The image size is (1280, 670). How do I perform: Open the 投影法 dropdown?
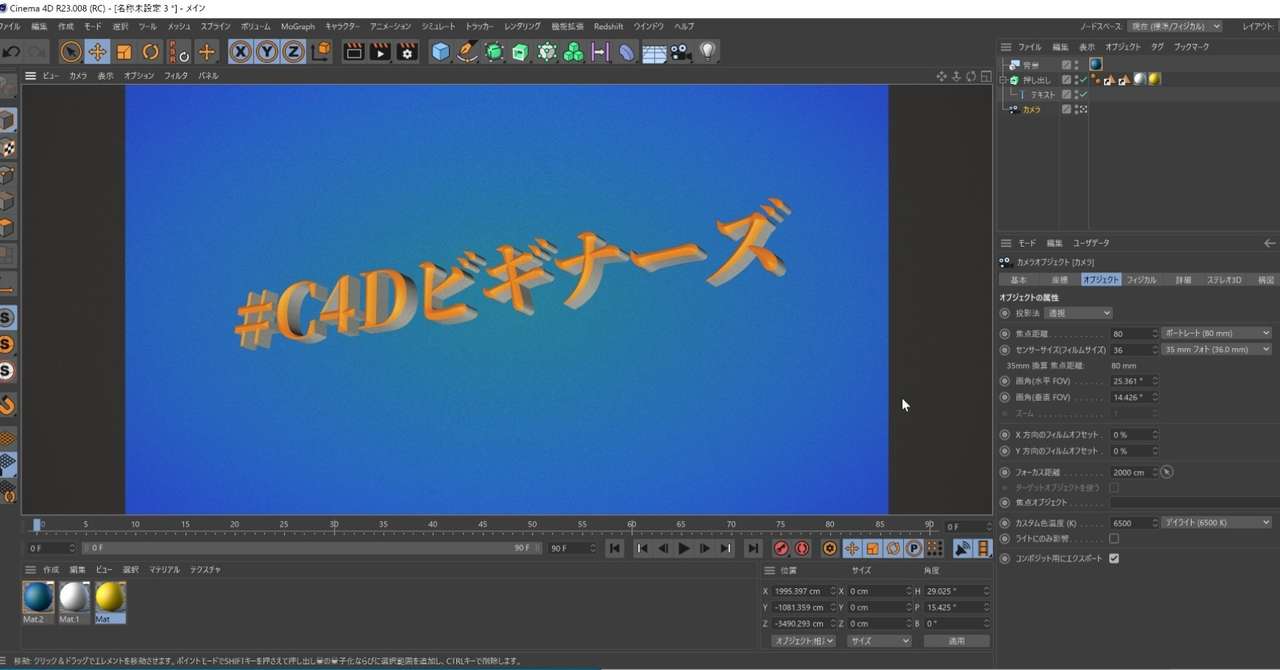click(x=1078, y=313)
